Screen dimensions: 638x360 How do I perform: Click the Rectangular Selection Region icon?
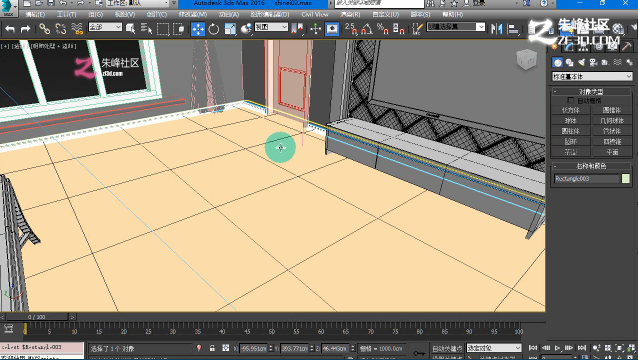click(163, 29)
